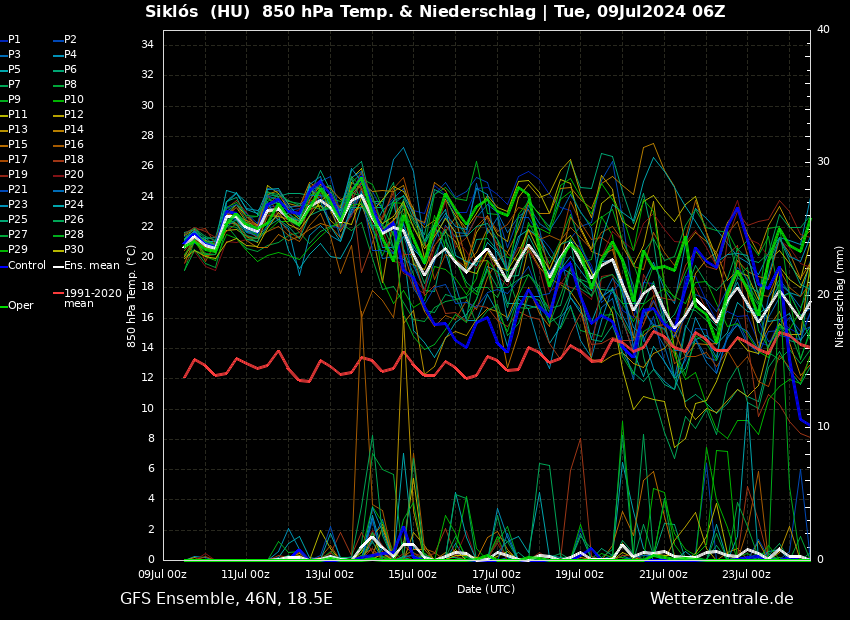Select the P10 legend entry

click(73, 100)
